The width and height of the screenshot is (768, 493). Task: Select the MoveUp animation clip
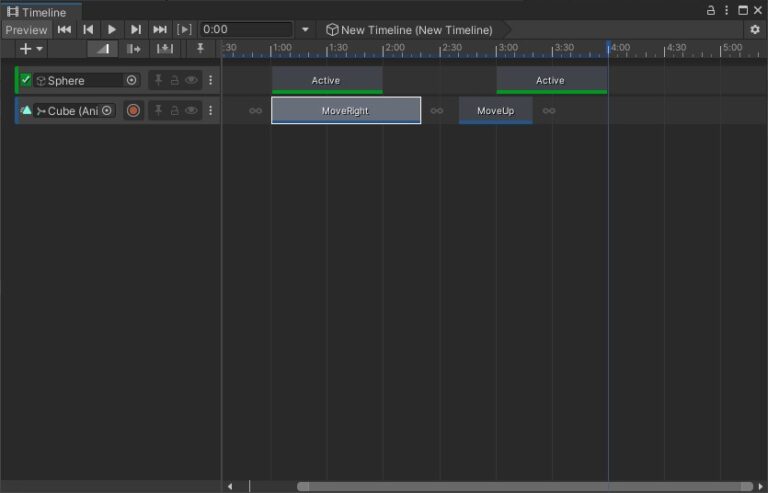495,110
